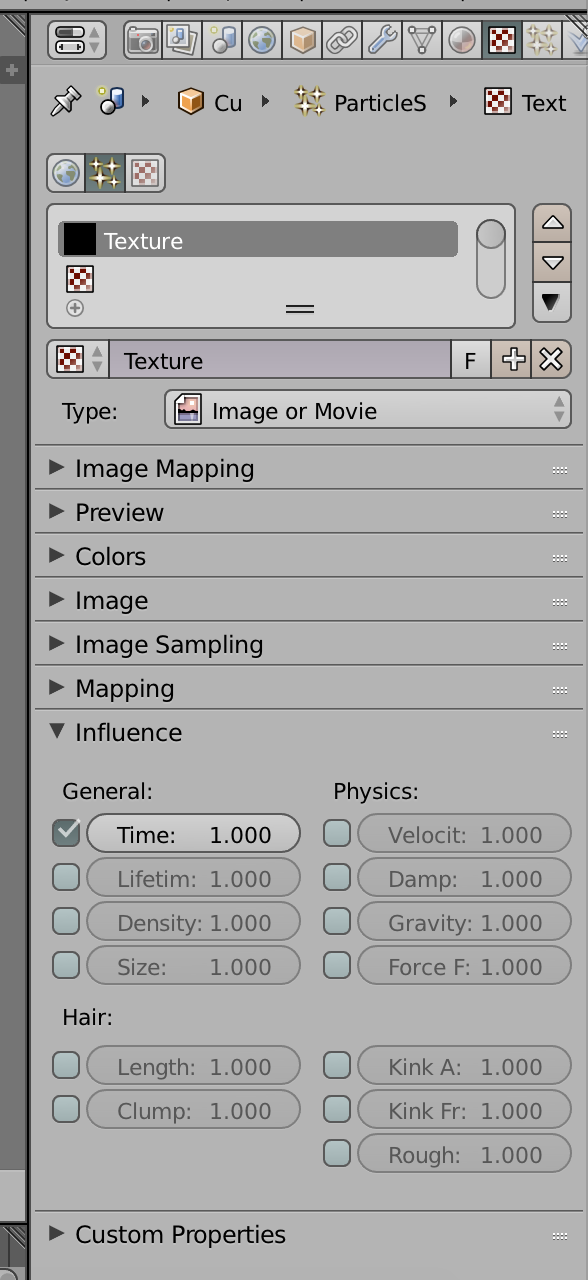
Task: Open the Render properties tab (camera icon)
Action: (143, 40)
